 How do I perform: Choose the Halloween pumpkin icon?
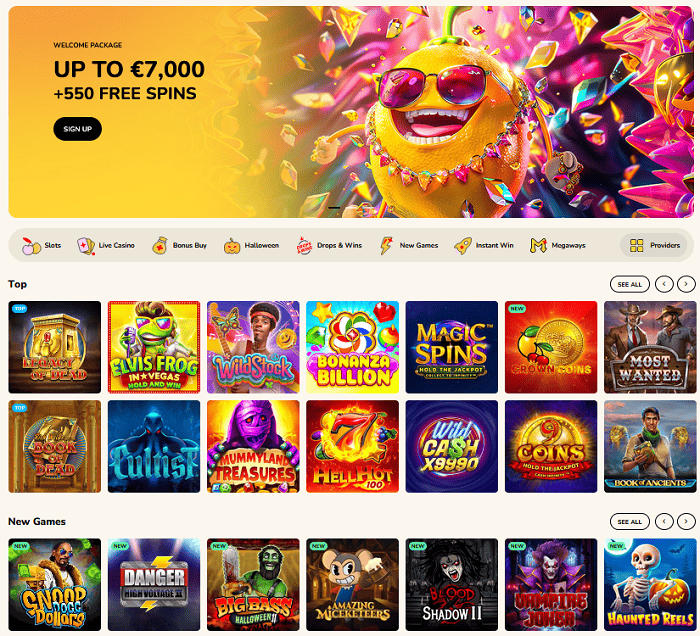(232, 245)
